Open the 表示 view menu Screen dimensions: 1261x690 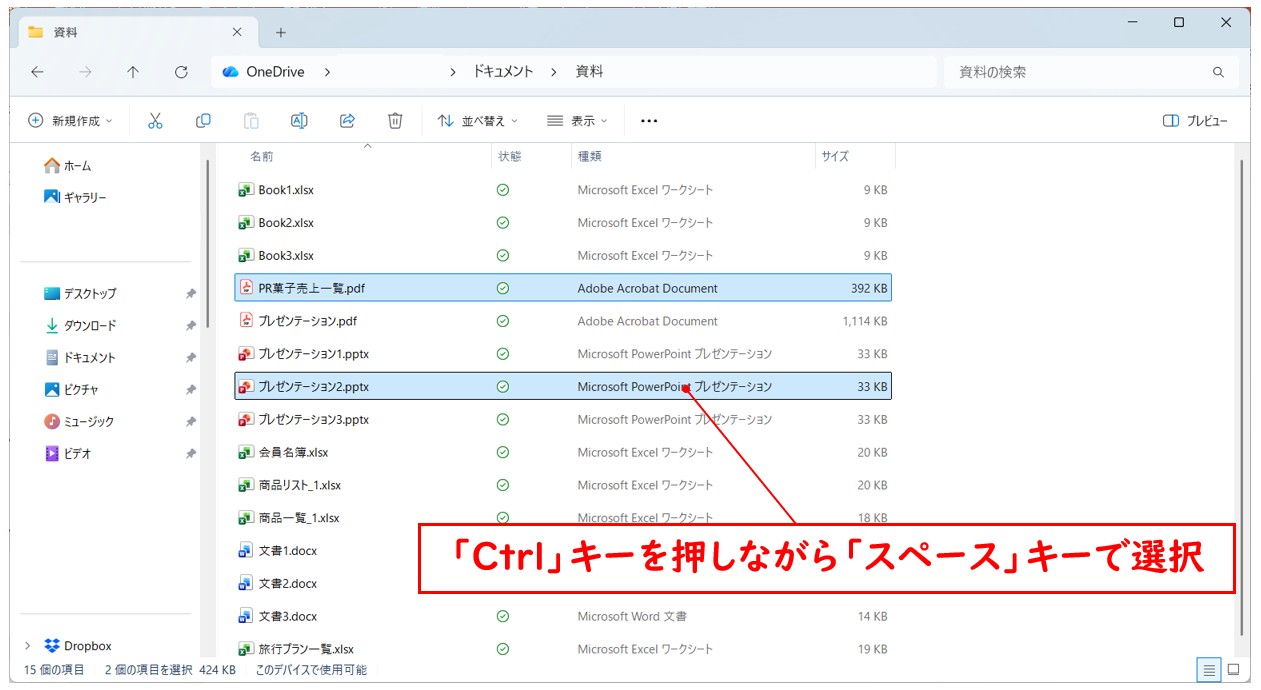pos(576,120)
